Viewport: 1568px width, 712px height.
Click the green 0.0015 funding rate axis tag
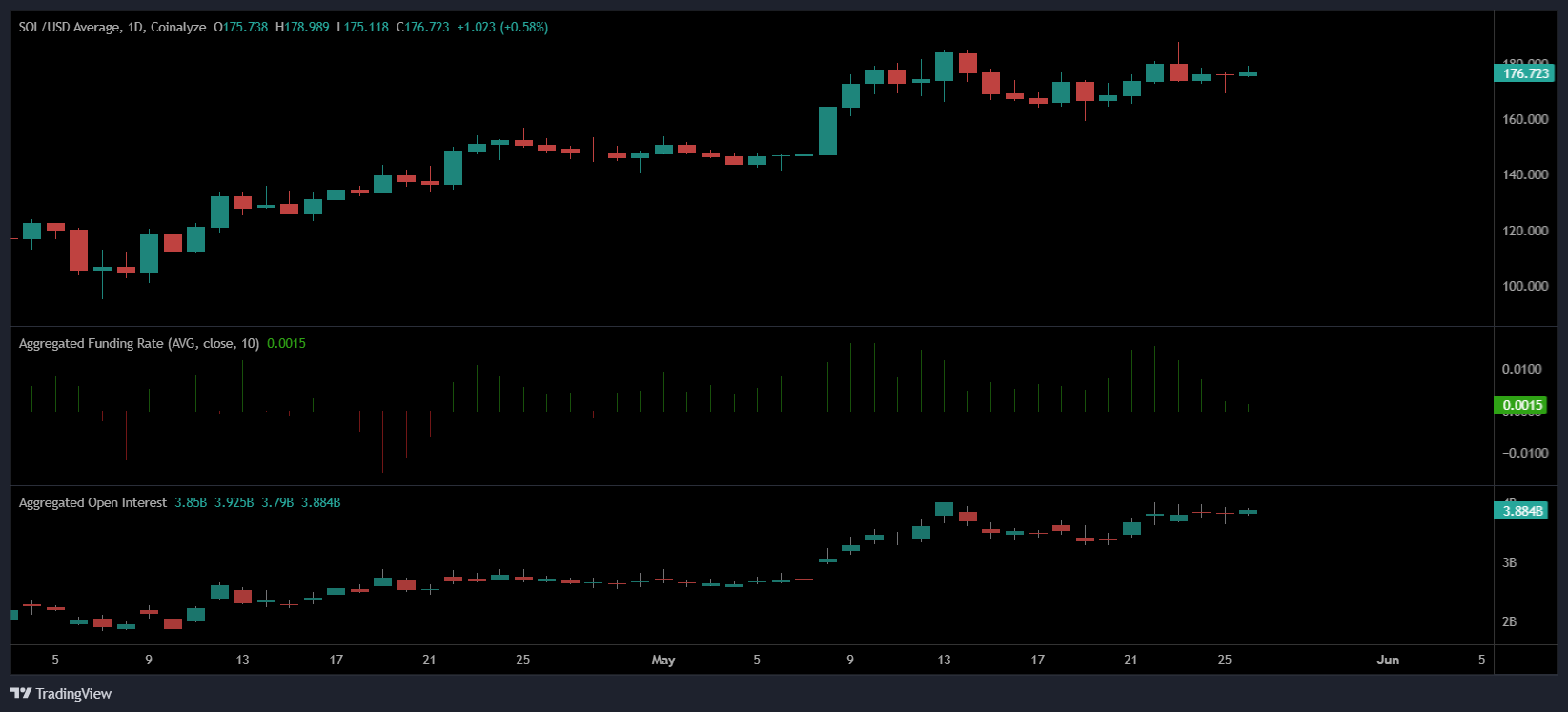1522,405
